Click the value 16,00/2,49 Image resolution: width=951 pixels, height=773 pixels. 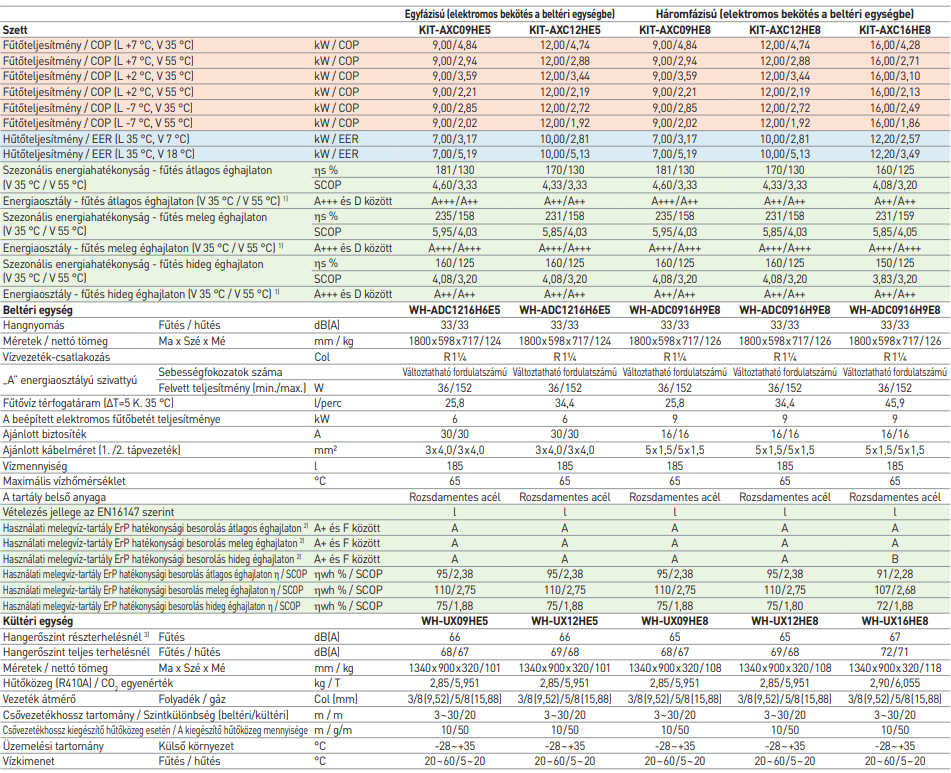[x=895, y=108]
